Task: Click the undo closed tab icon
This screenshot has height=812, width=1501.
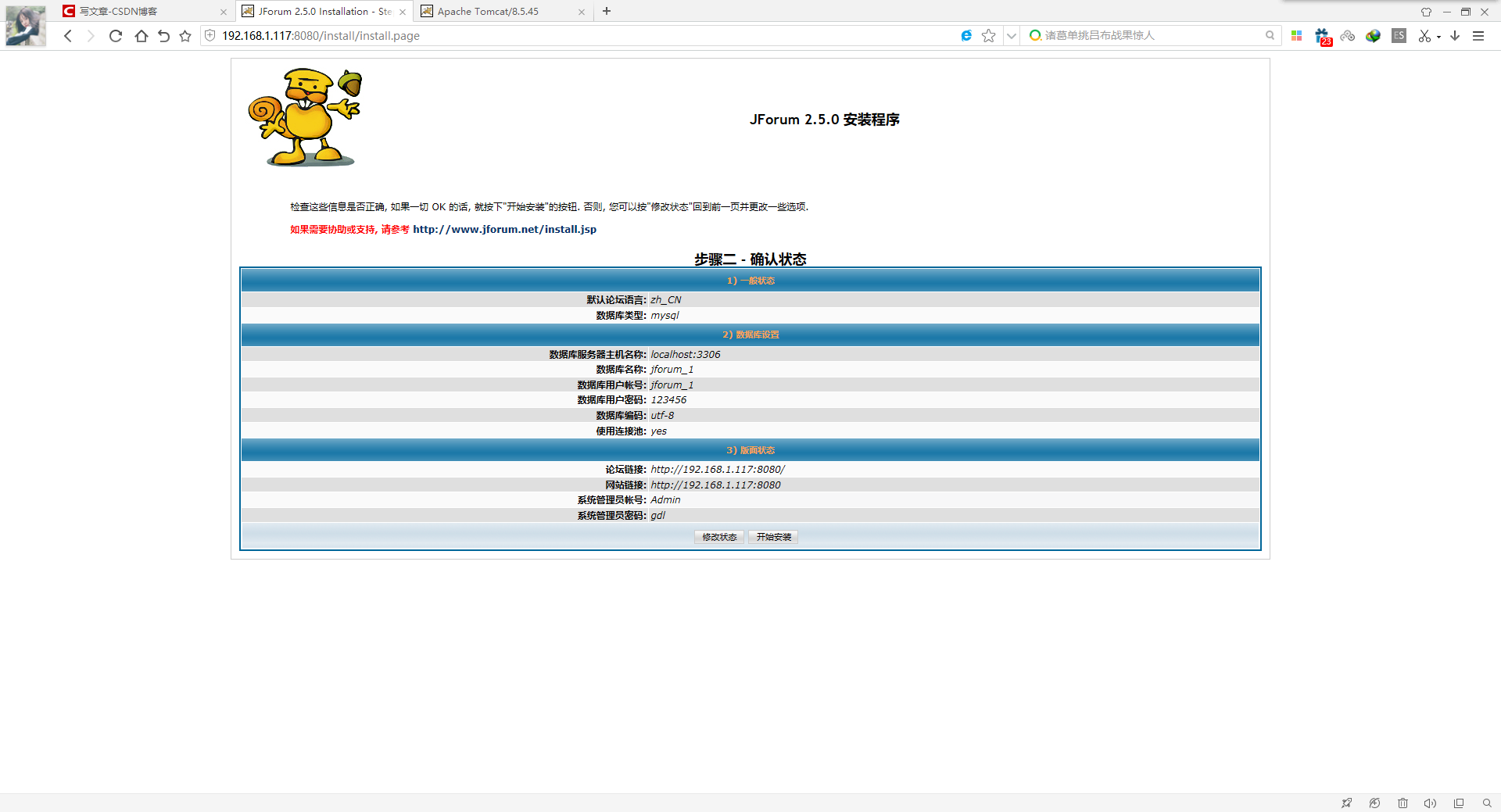Action: (163, 36)
